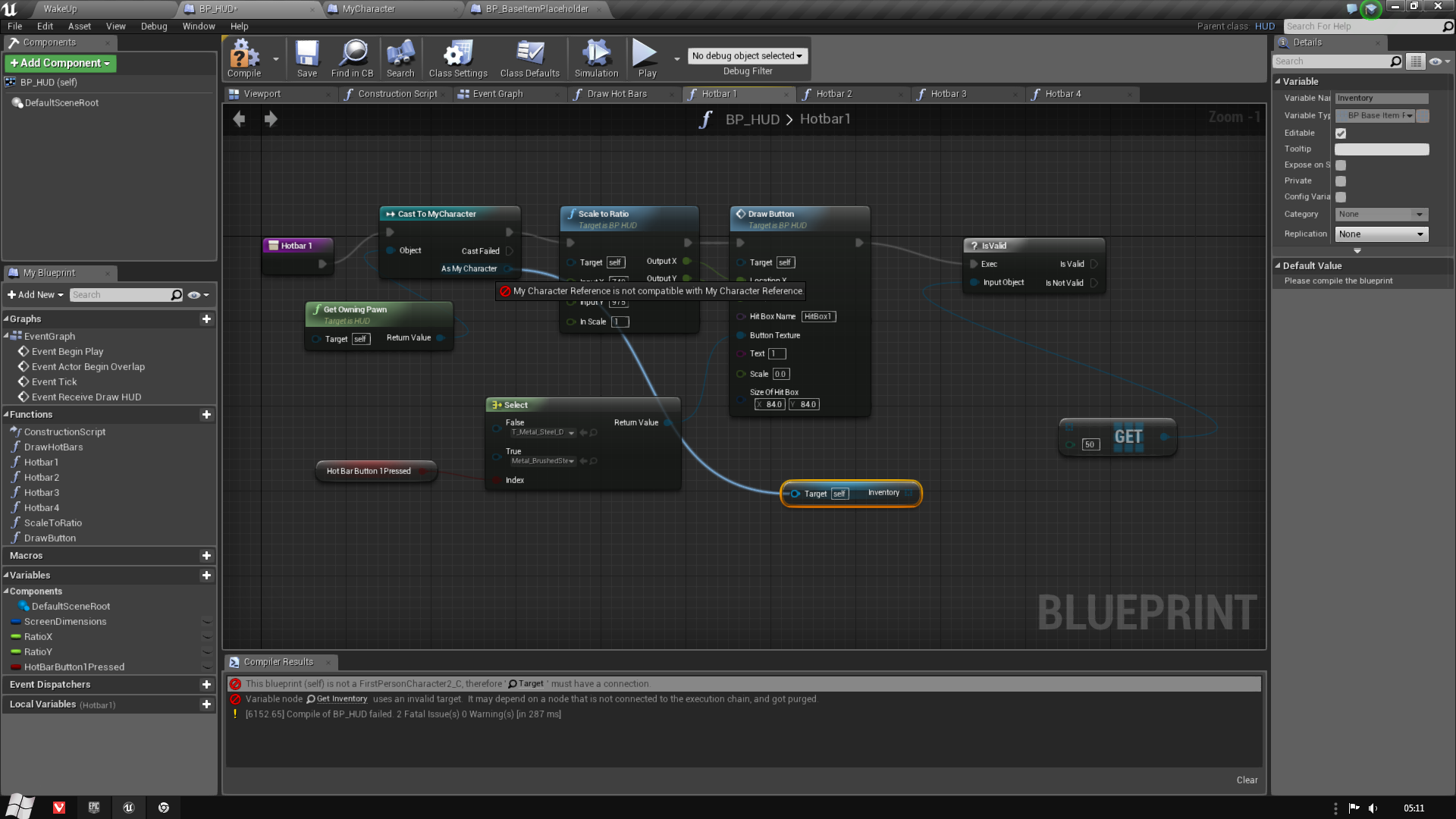Viewport: 1456px width, 819px height.
Task: Open the Debug menu
Action: point(154,26)
